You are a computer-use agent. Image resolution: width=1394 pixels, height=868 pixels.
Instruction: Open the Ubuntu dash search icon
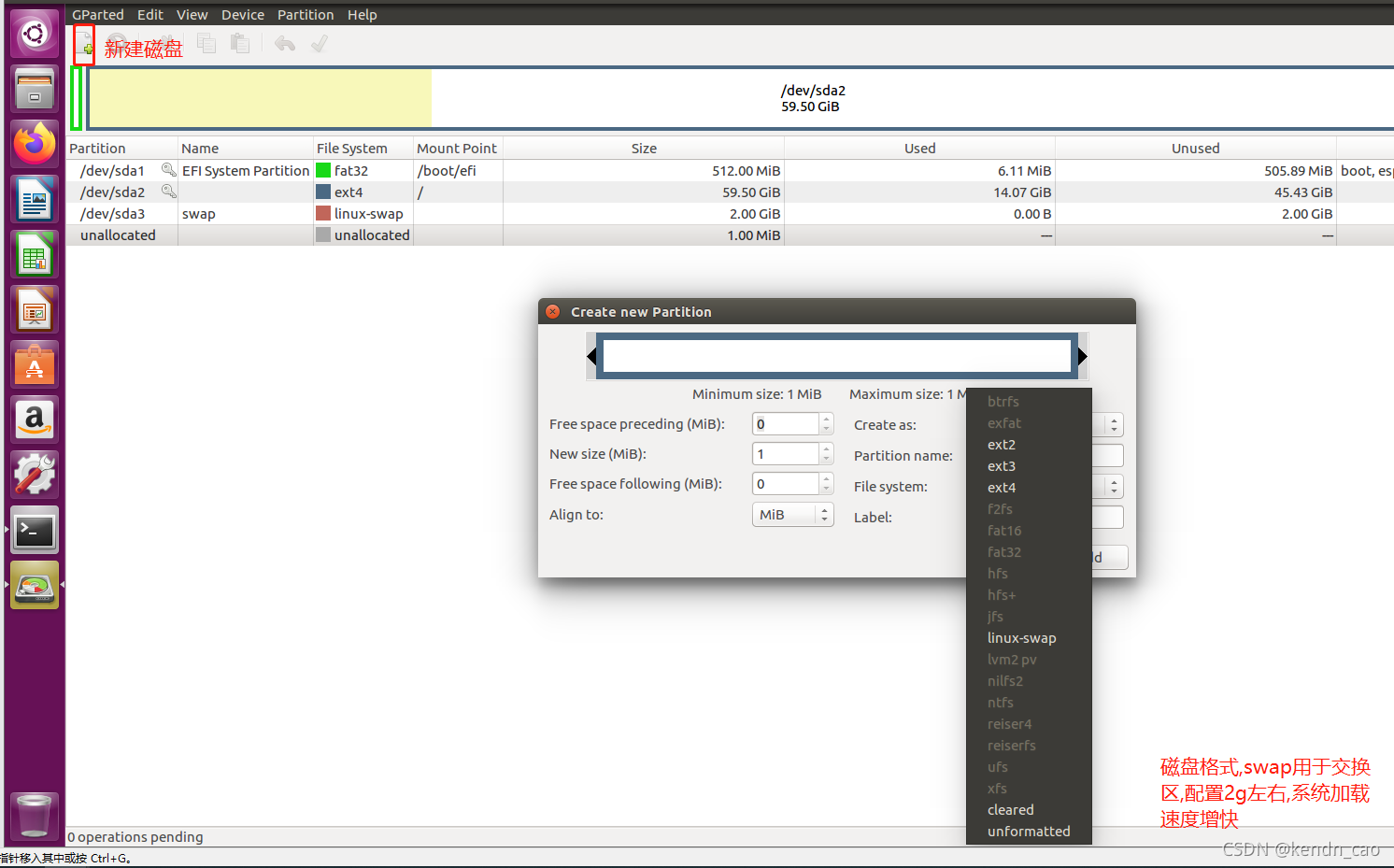pos(35,35)
